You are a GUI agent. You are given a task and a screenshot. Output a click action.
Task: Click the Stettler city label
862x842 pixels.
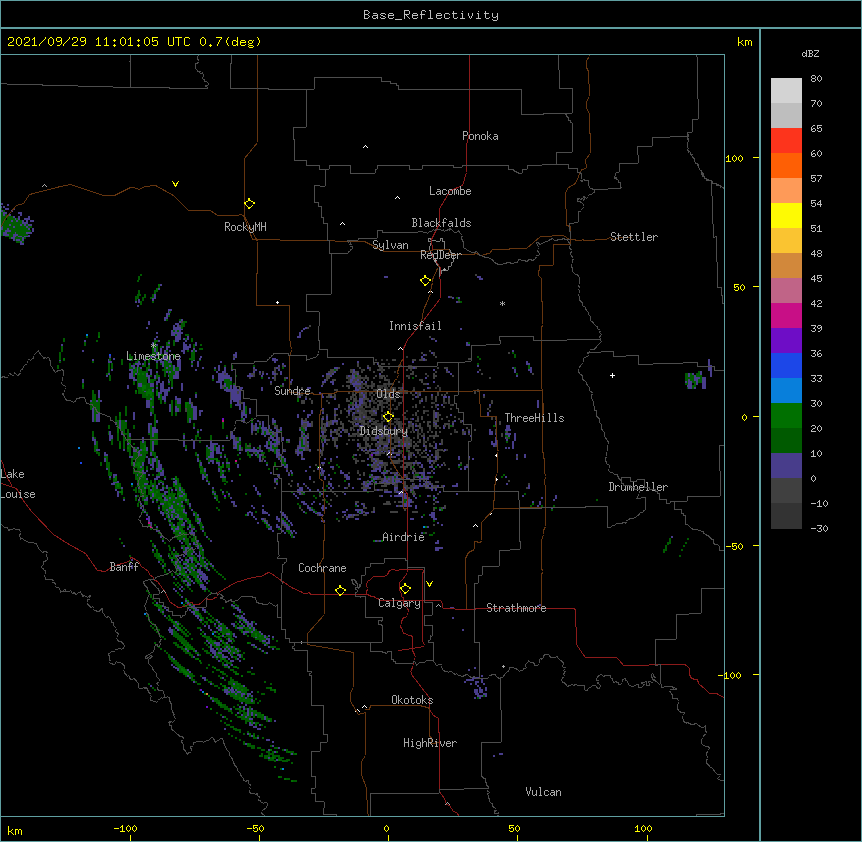click(634, 237)
